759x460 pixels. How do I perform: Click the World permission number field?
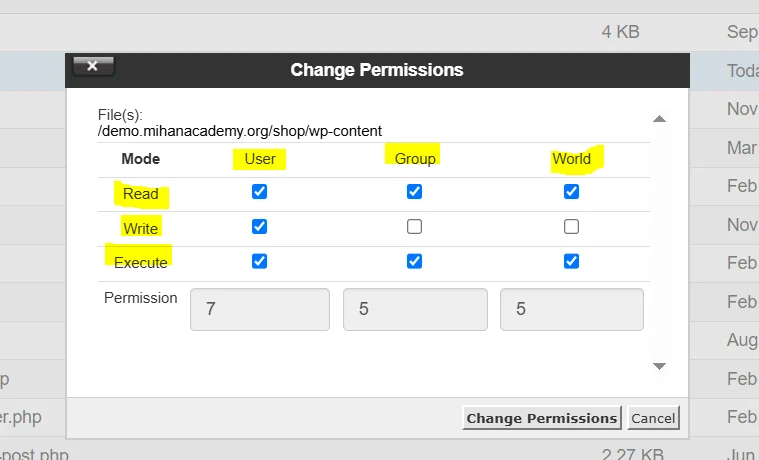coord(571,310)
